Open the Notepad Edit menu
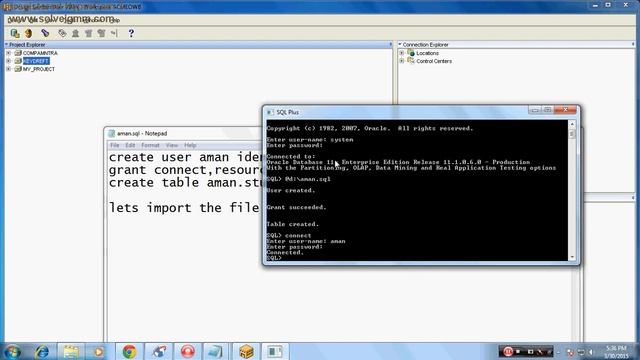This screenshot has height=360, width=640. pyautogui.click(x=130, y=145)
